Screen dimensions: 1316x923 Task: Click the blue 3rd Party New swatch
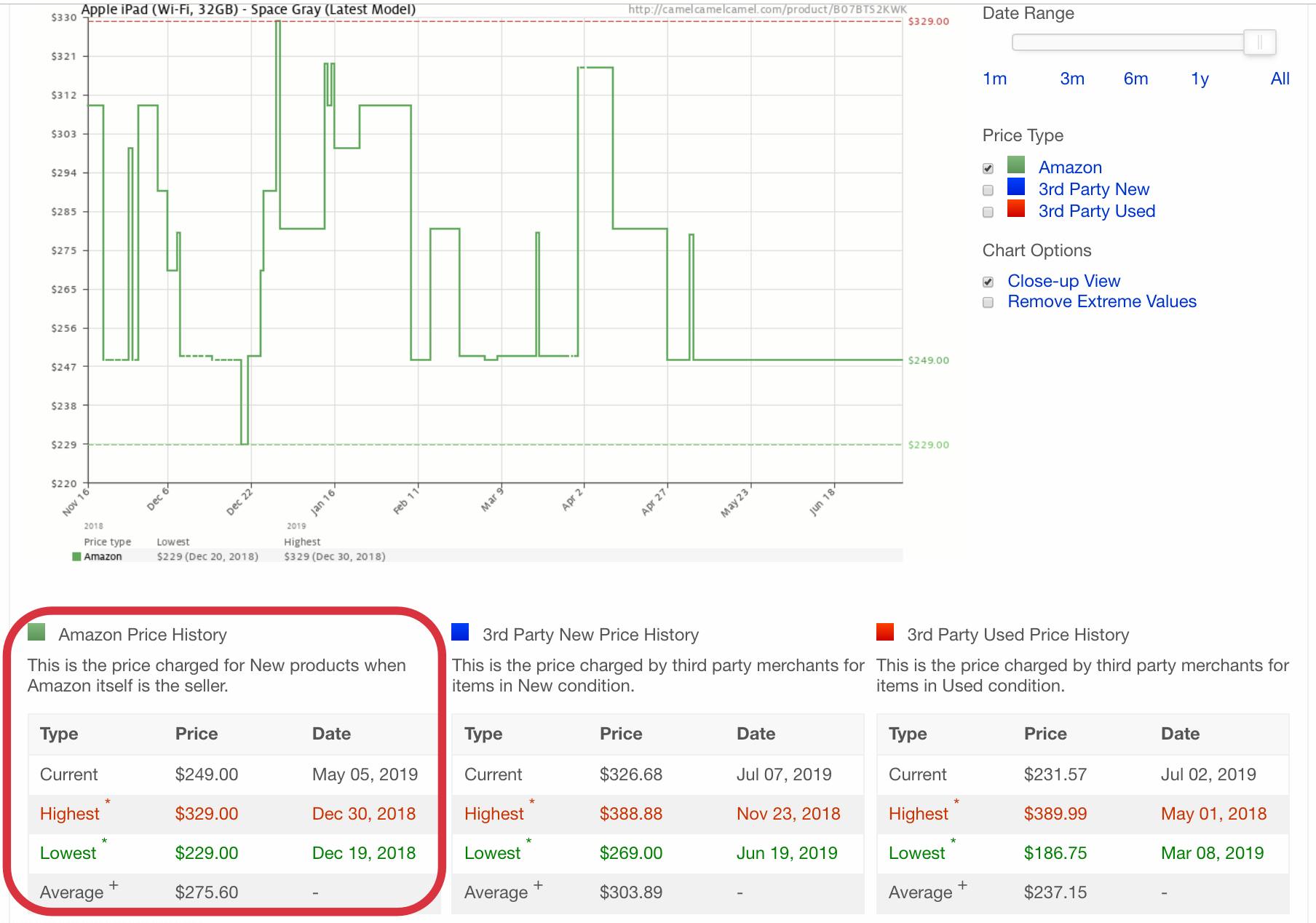click(1016, 186)
